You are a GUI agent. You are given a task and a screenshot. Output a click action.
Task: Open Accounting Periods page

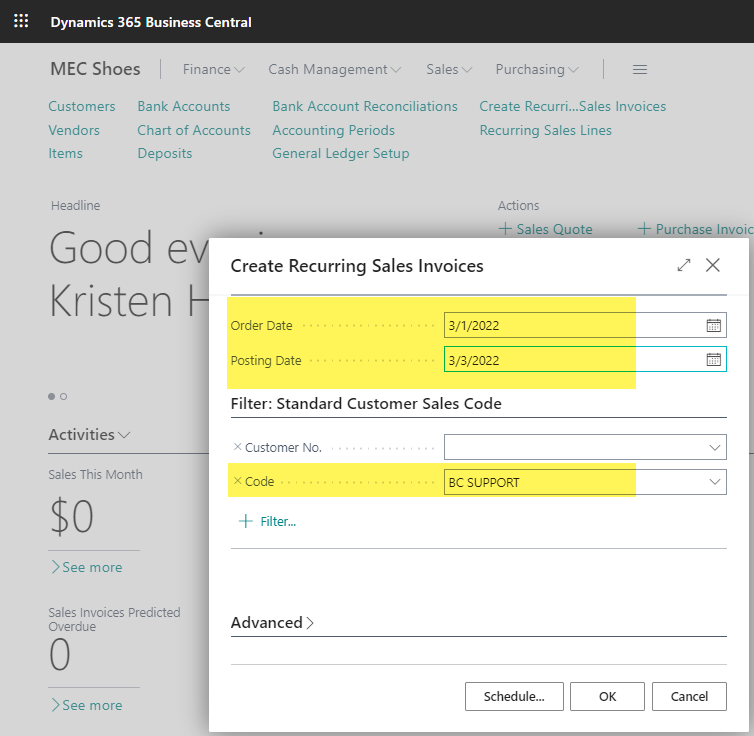pos(334,130)
